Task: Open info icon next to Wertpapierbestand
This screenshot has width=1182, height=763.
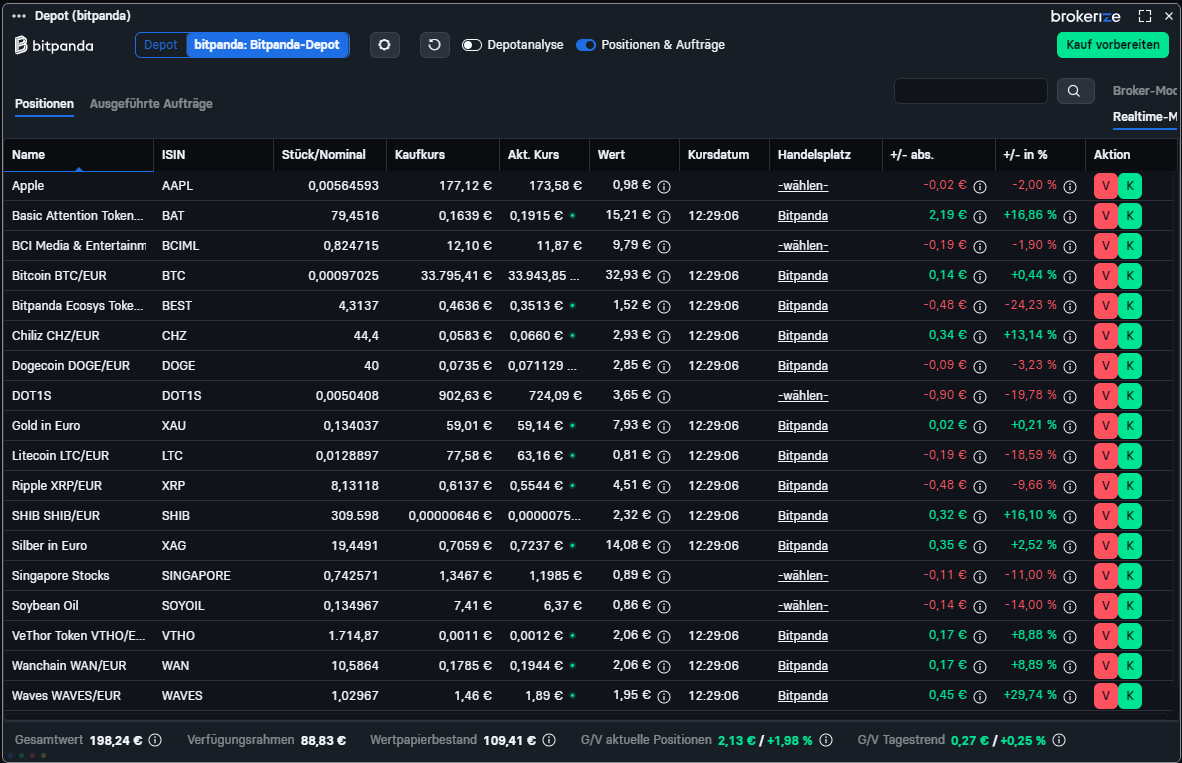Action: [550, 740]
